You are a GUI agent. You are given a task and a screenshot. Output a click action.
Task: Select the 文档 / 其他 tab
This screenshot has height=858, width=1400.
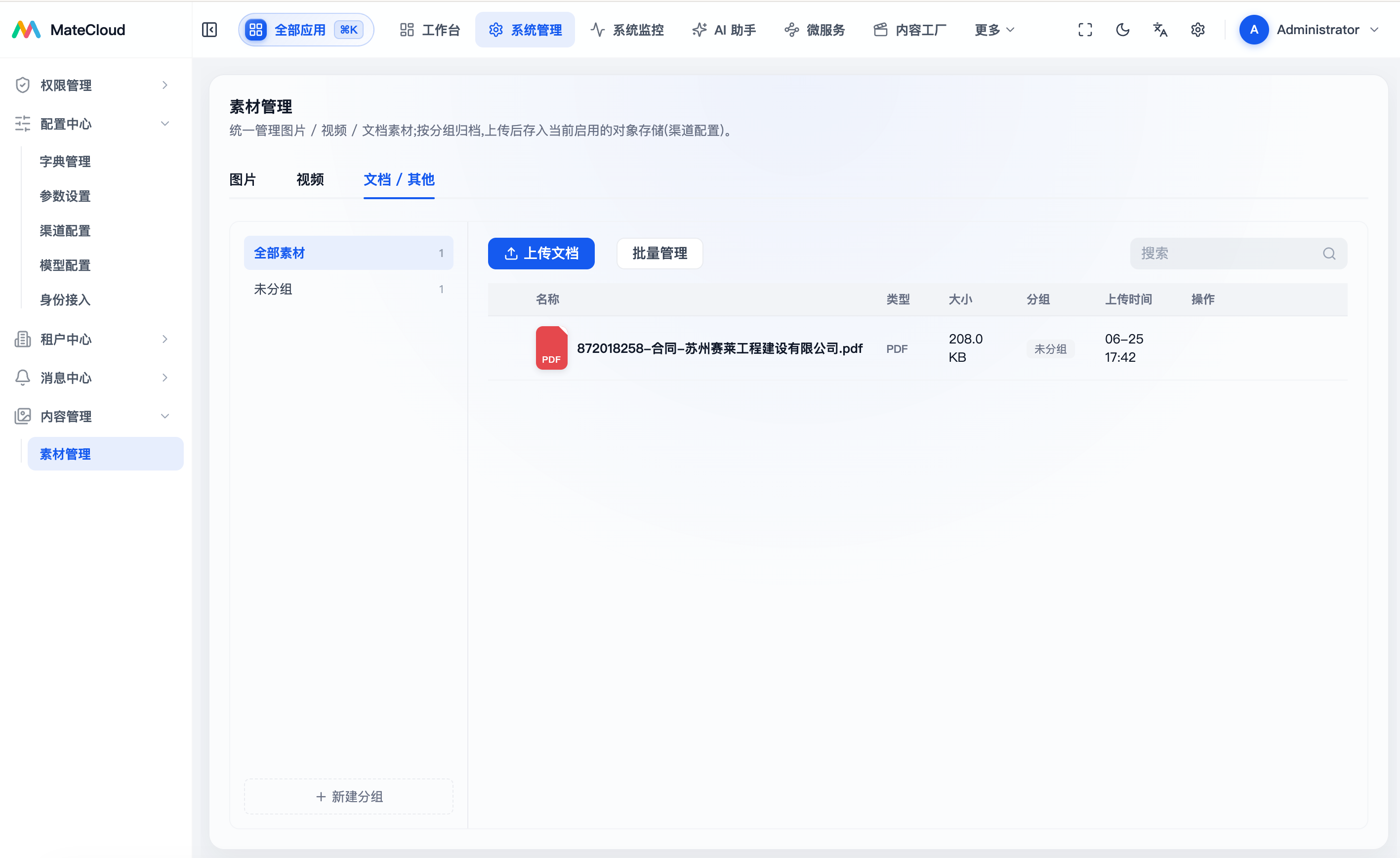(399, 179)
